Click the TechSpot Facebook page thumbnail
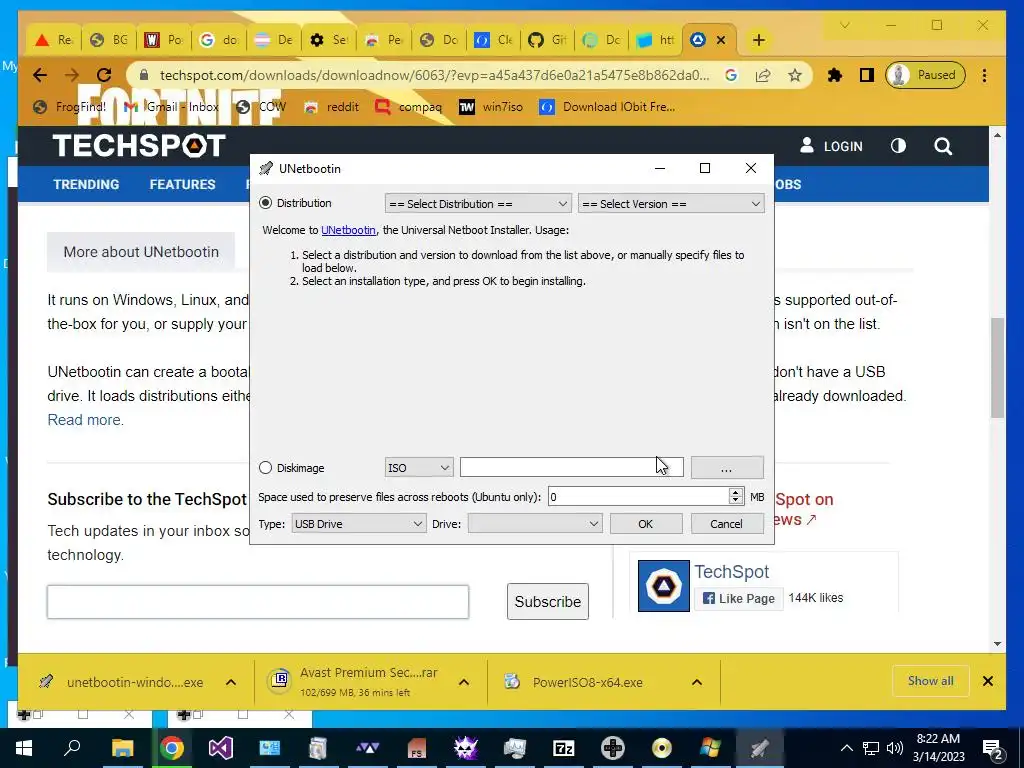 tap(664, 586)
